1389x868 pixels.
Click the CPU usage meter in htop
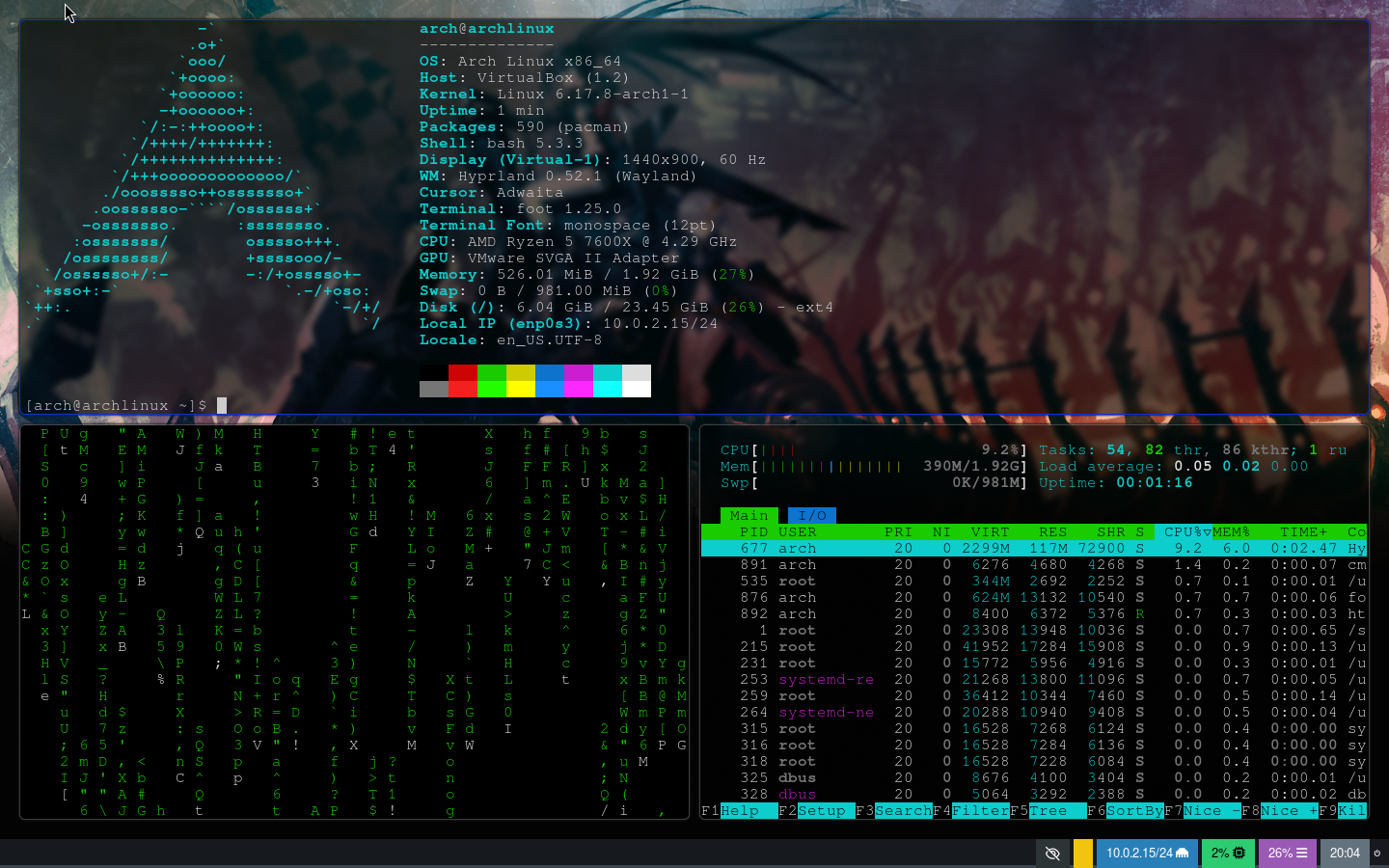point(875,450)
